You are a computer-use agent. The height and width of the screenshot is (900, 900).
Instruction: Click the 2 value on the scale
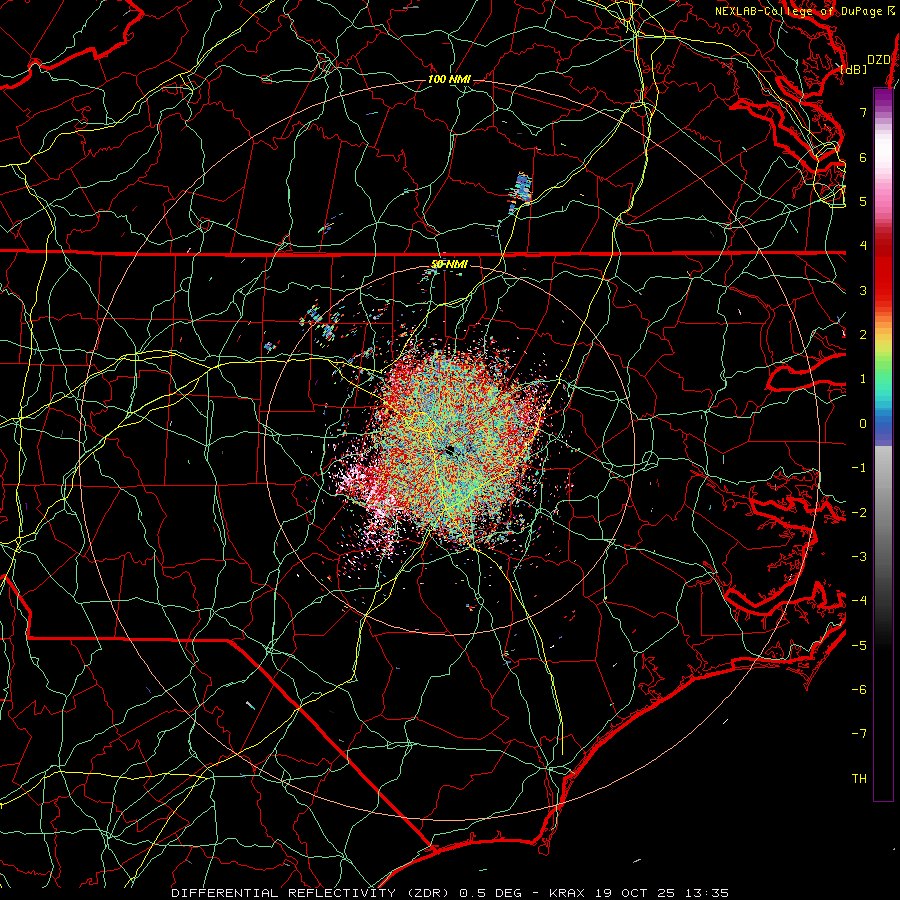coord(863,335)
